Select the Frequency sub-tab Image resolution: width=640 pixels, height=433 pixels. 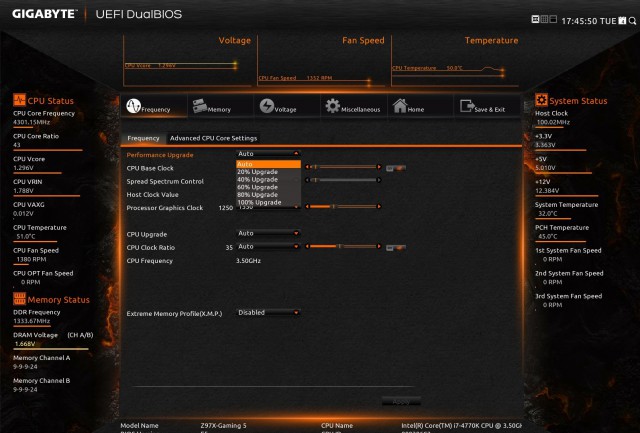[143, 138]
